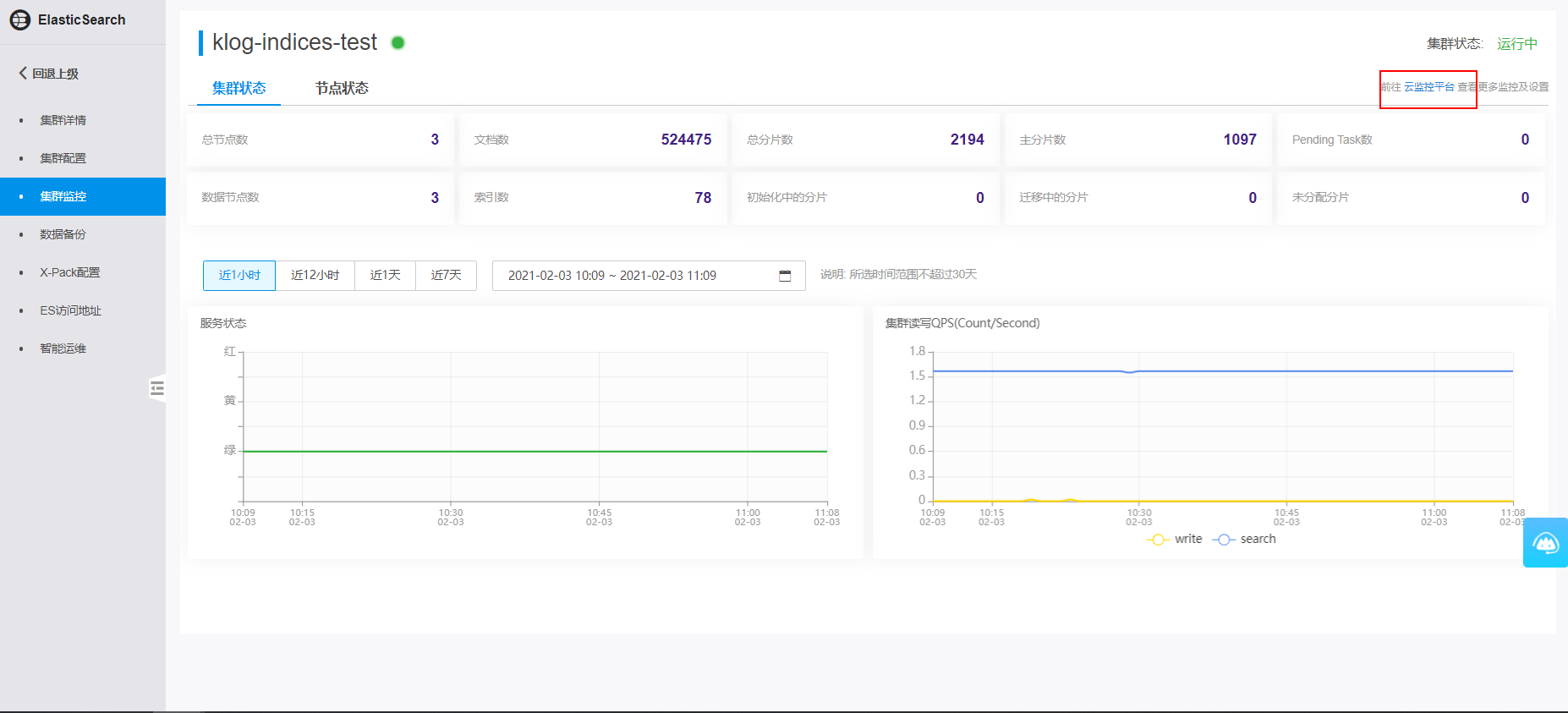This screenshot has height=713, width=1568.
Task: Click the green cluster health status dot
Action: [397, 42]
